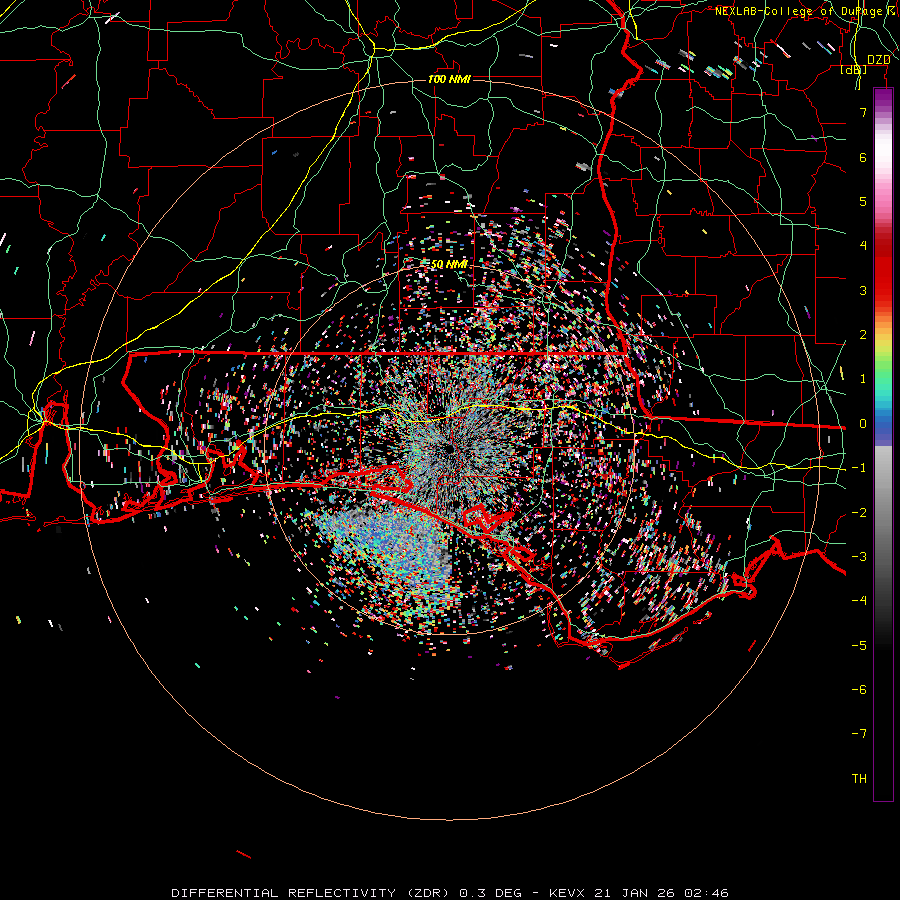Click the "6" value on the dB scale
The height and width of the screenshot is (900, 900).
(x=863, y=157)
